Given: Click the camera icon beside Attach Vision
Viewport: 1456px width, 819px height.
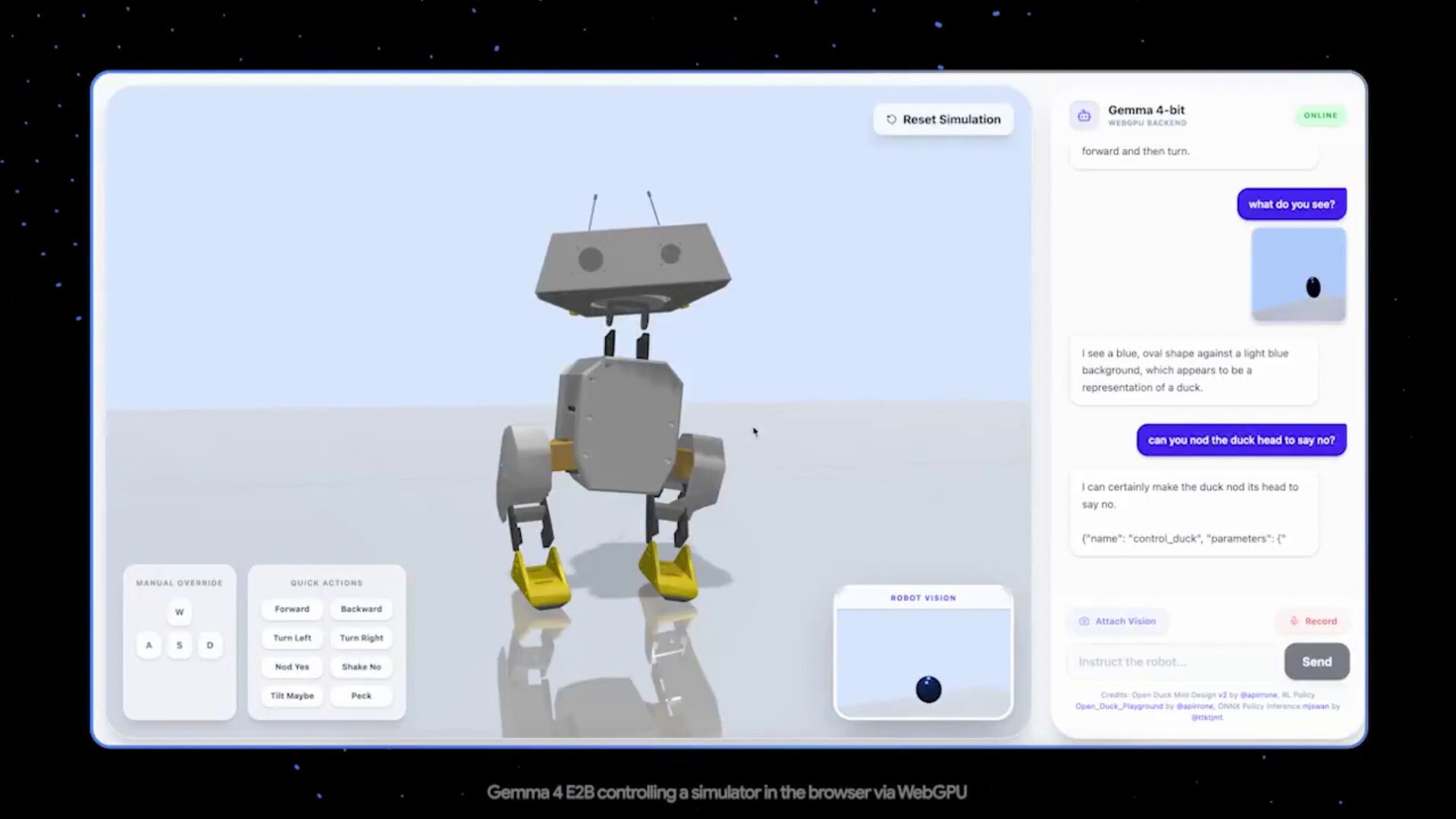Looking at the screenshot, I should [1084, 621].
